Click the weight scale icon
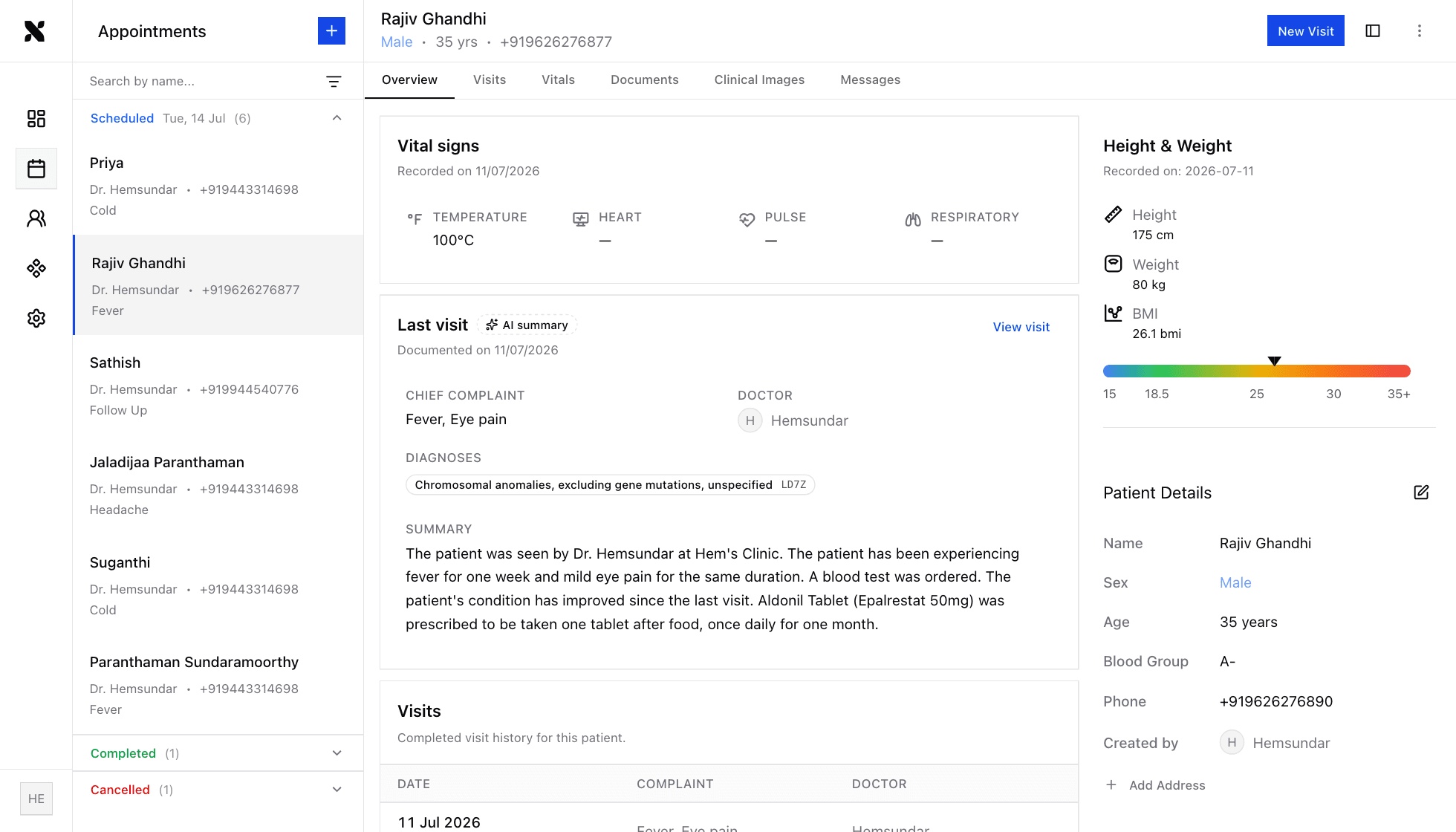 point(1113,264)
